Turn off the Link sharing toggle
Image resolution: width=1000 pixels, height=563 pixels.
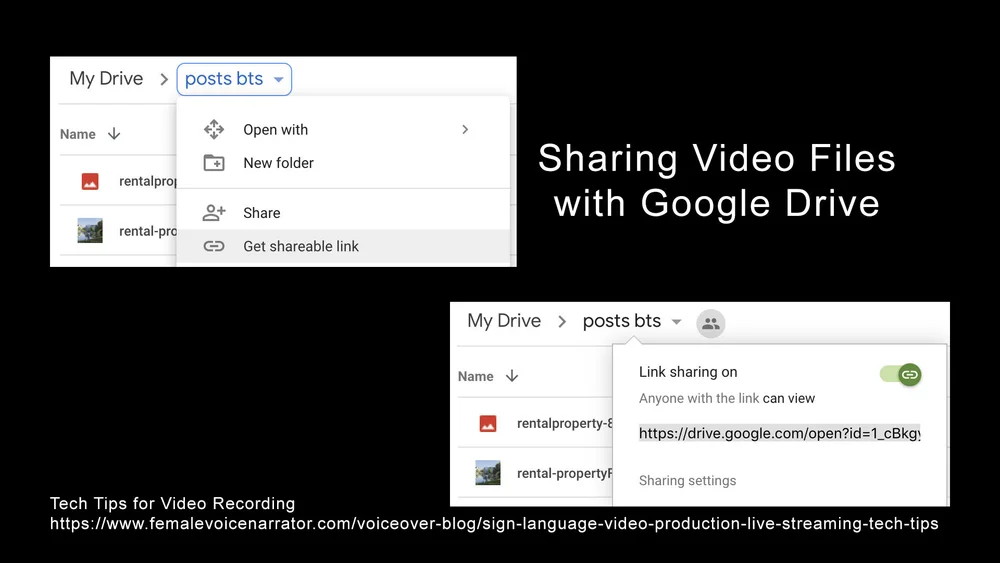pos(900,374)
